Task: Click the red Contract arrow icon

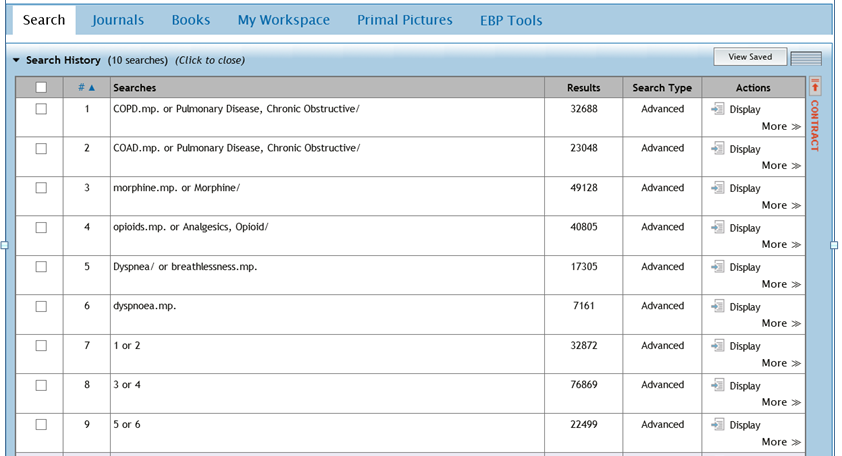Action: (815, 87)
